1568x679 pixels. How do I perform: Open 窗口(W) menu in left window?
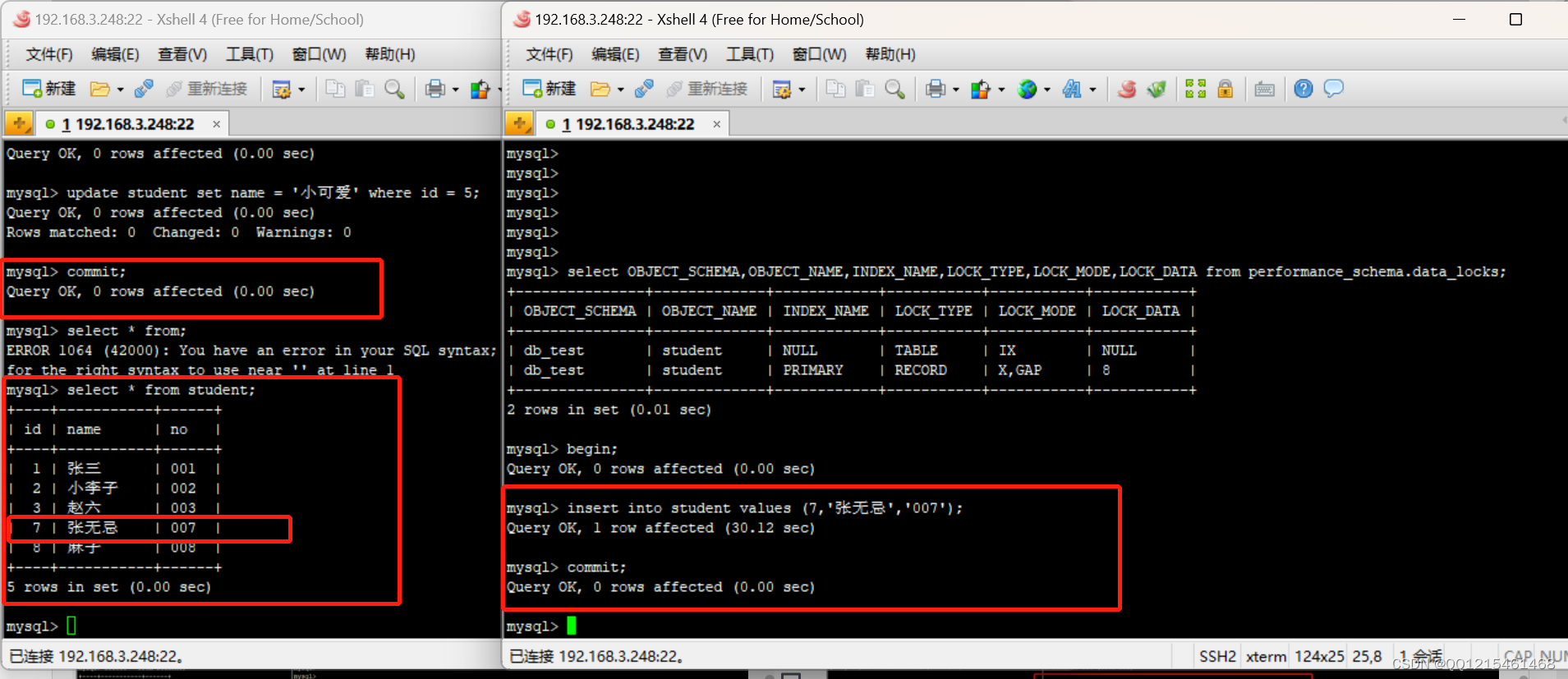pyautogui.click(x=319, y=54)
